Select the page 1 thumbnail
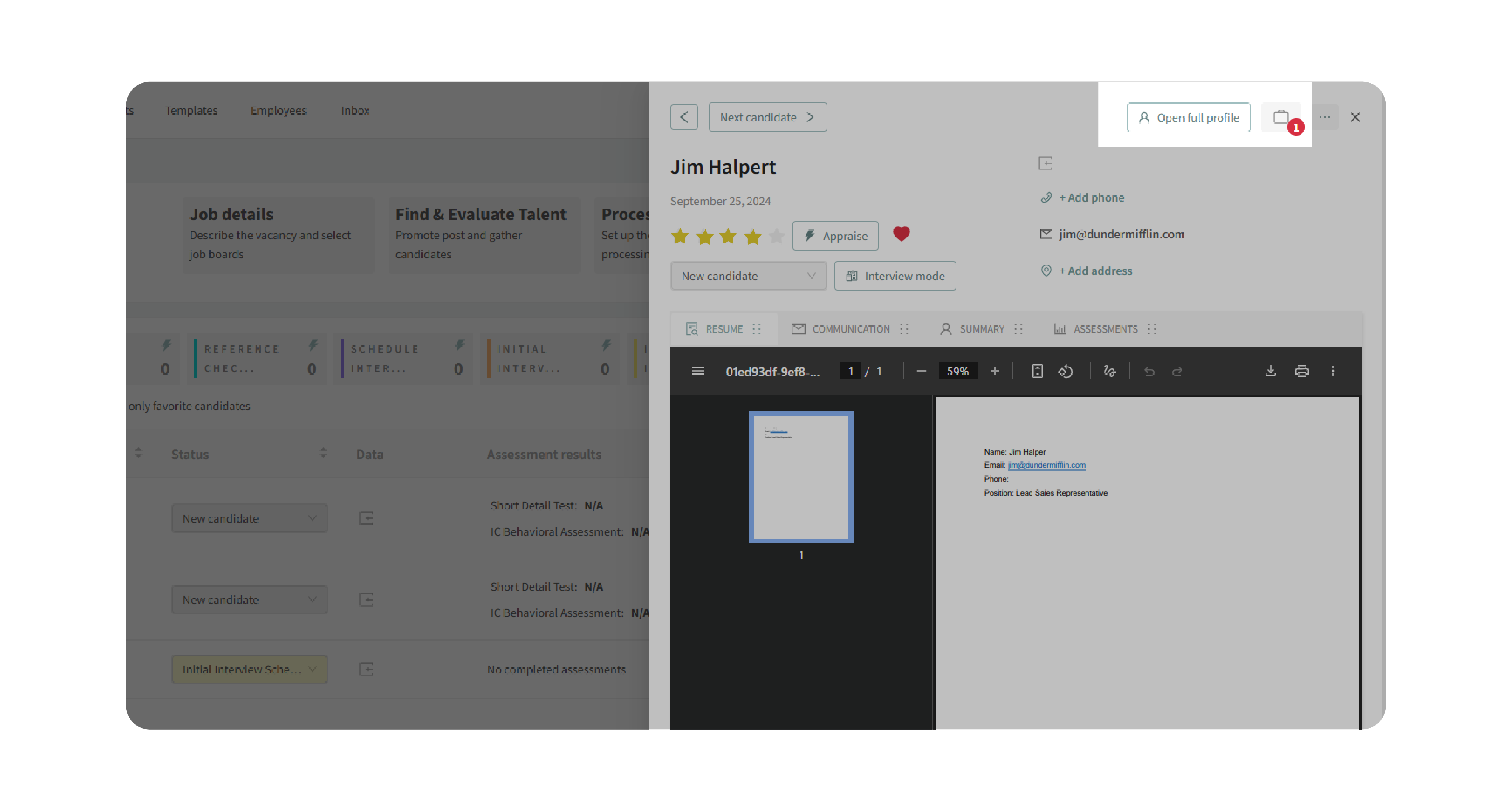This screenshot has width=1512, height=811. pos(801,477)
